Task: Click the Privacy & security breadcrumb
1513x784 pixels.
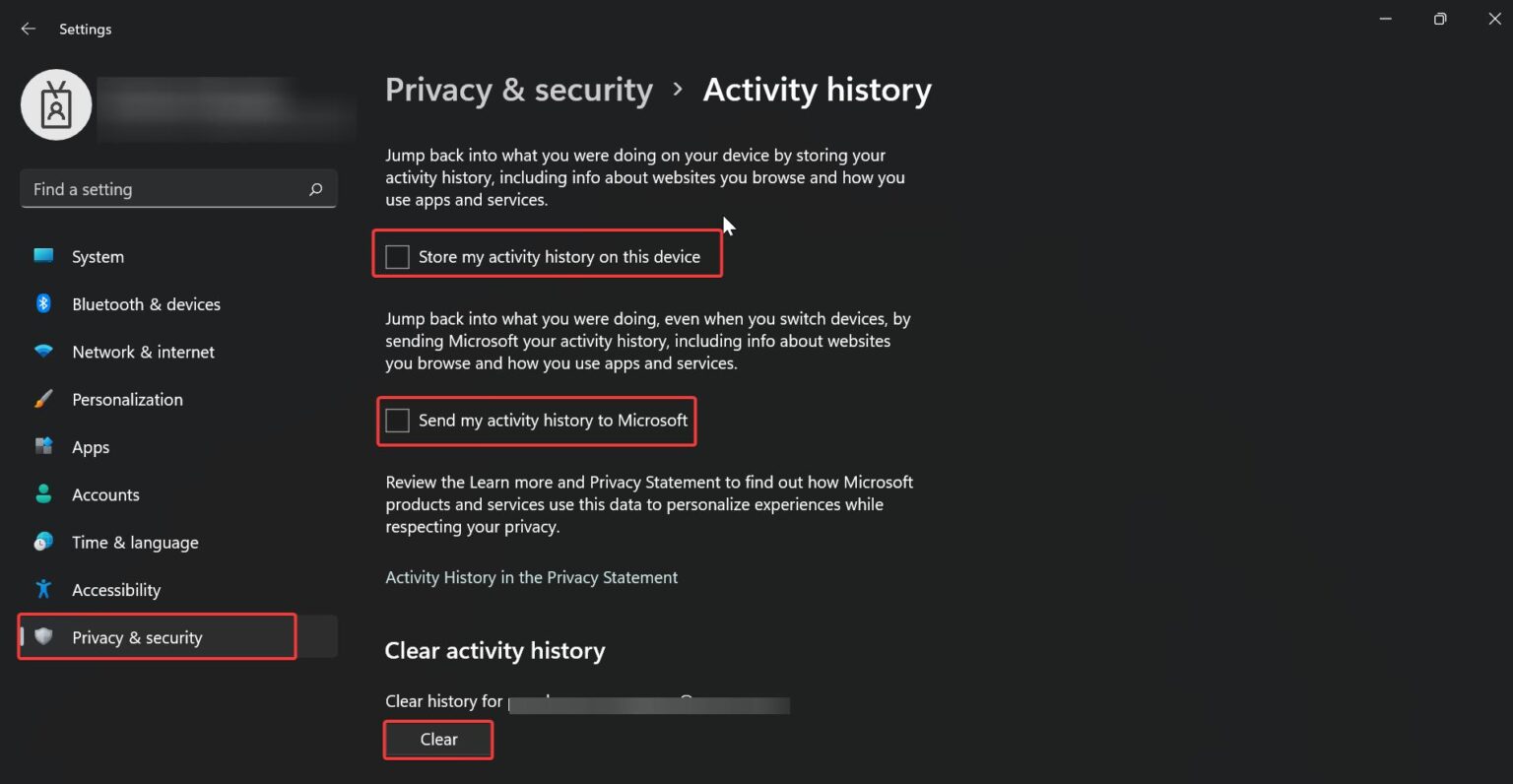Action: click(x=519, y=90)
